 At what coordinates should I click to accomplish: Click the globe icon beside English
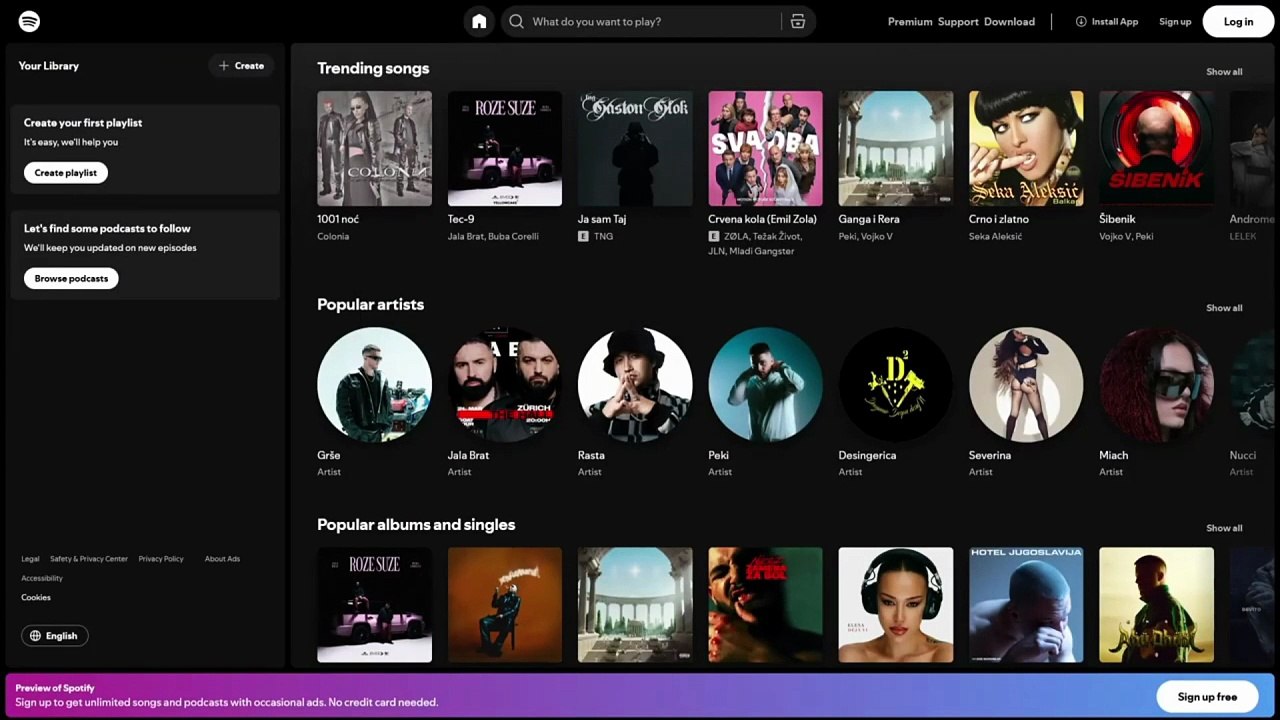pos(36,636)
